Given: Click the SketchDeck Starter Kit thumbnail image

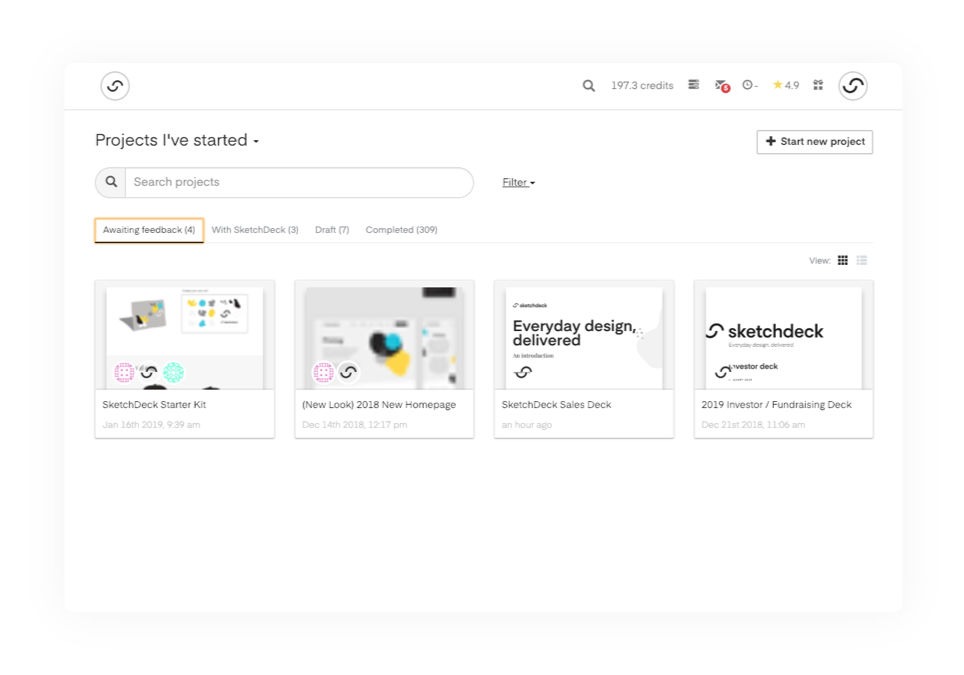Looking at the screenshot, I should pos(184,337).
